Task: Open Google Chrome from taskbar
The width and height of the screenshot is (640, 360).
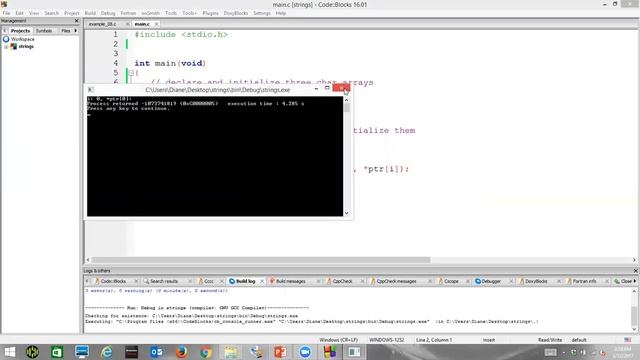Action: 206,352
